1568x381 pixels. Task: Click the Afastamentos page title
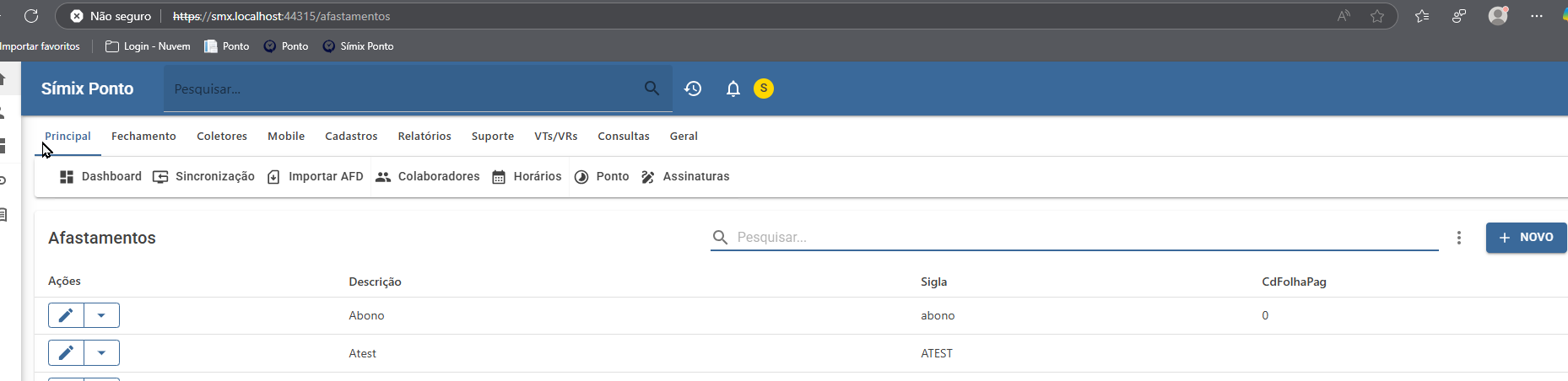tap(102, 238)
